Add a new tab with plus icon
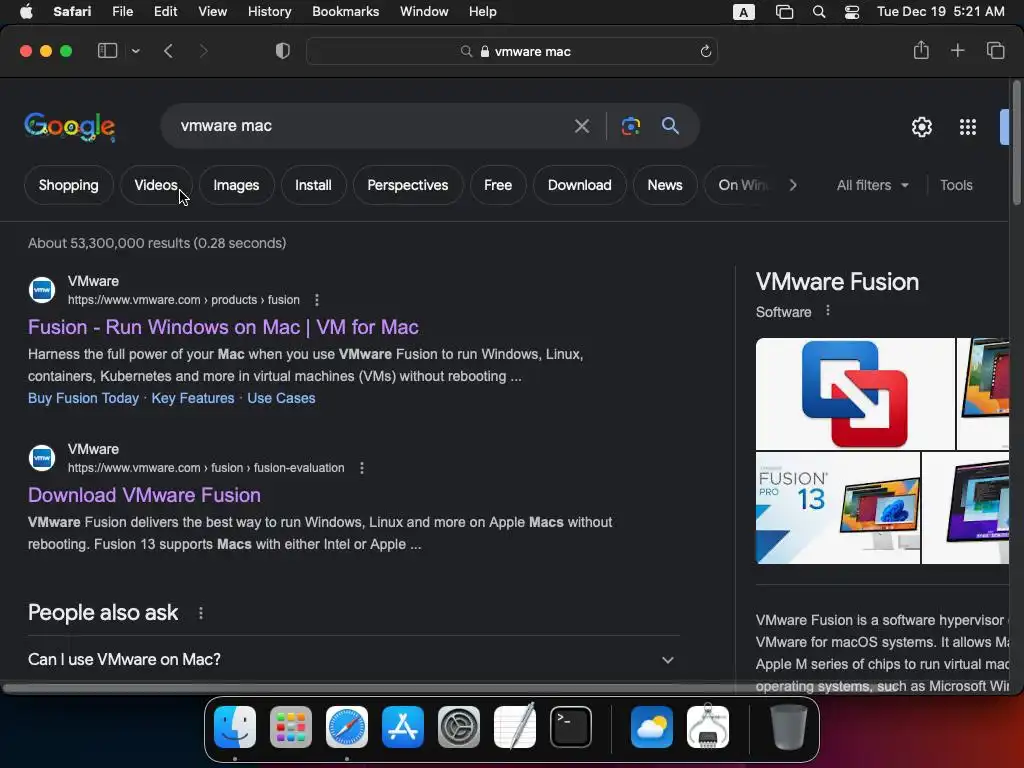The image size is (1024, 768). click(957, 50)
